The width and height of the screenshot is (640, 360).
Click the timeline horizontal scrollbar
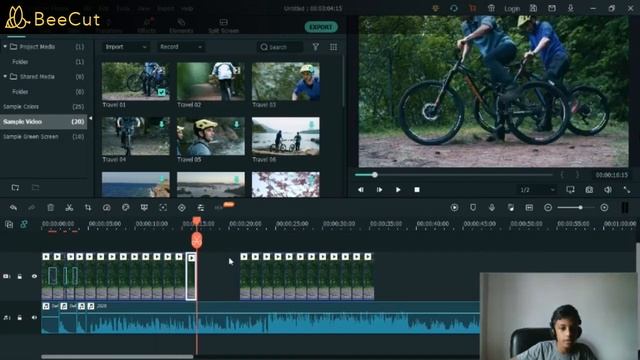pos(117,357)
